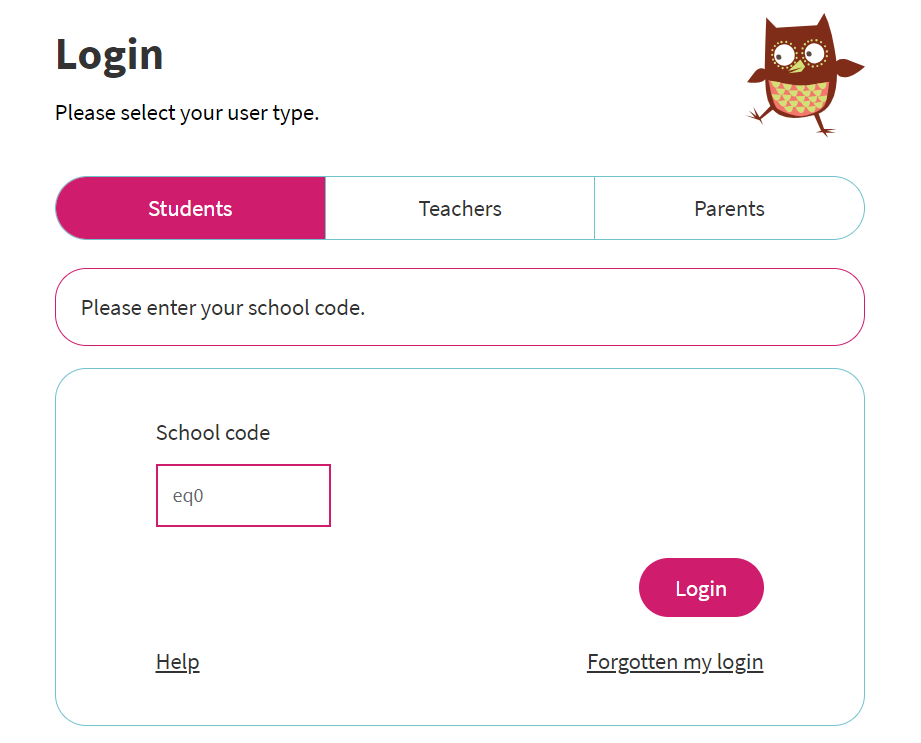Click the pink Login button

pyautogui.click(x=701, y=587)
